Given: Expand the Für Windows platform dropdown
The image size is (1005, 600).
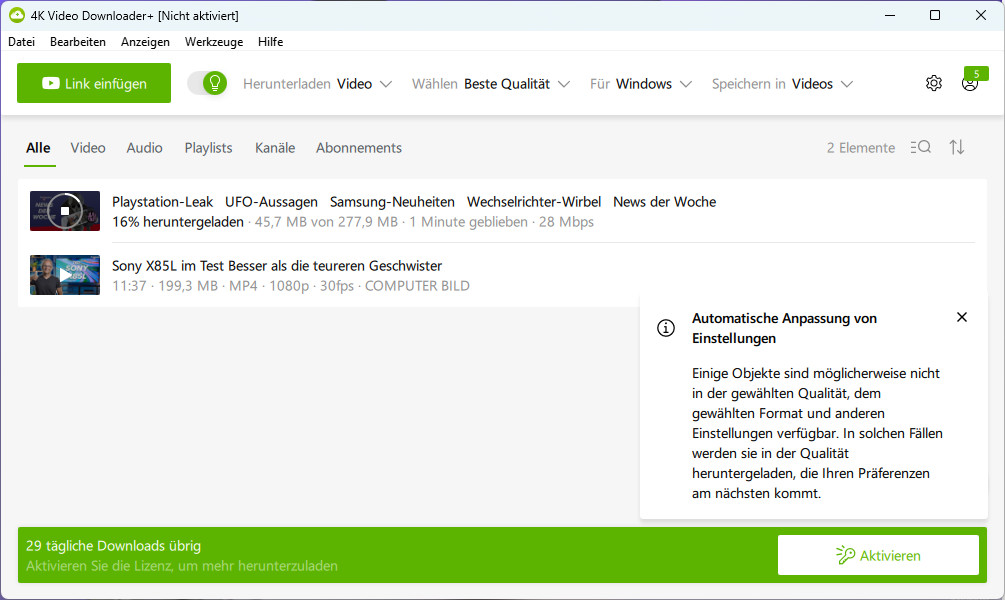Looking at the screenshot, I should click(x=640, y=84).
